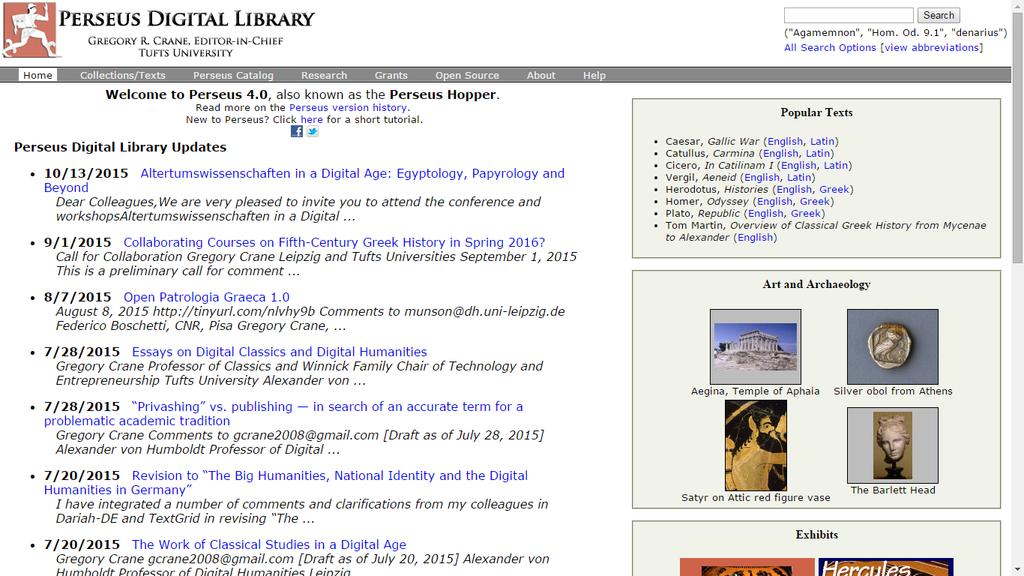Open the view abbreviations link

(932, 48)
